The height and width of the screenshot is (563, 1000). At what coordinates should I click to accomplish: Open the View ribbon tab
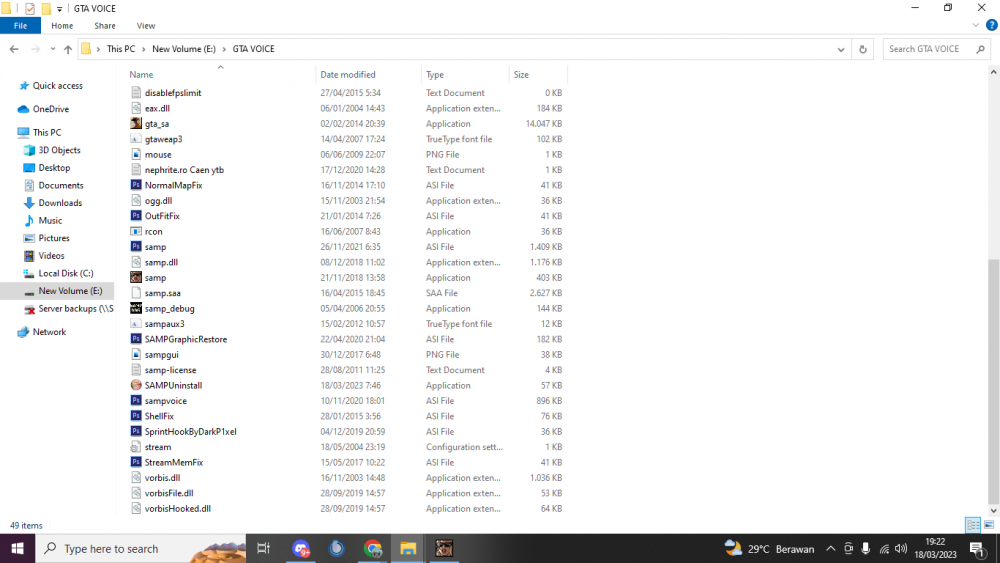(x=145, y=26)
